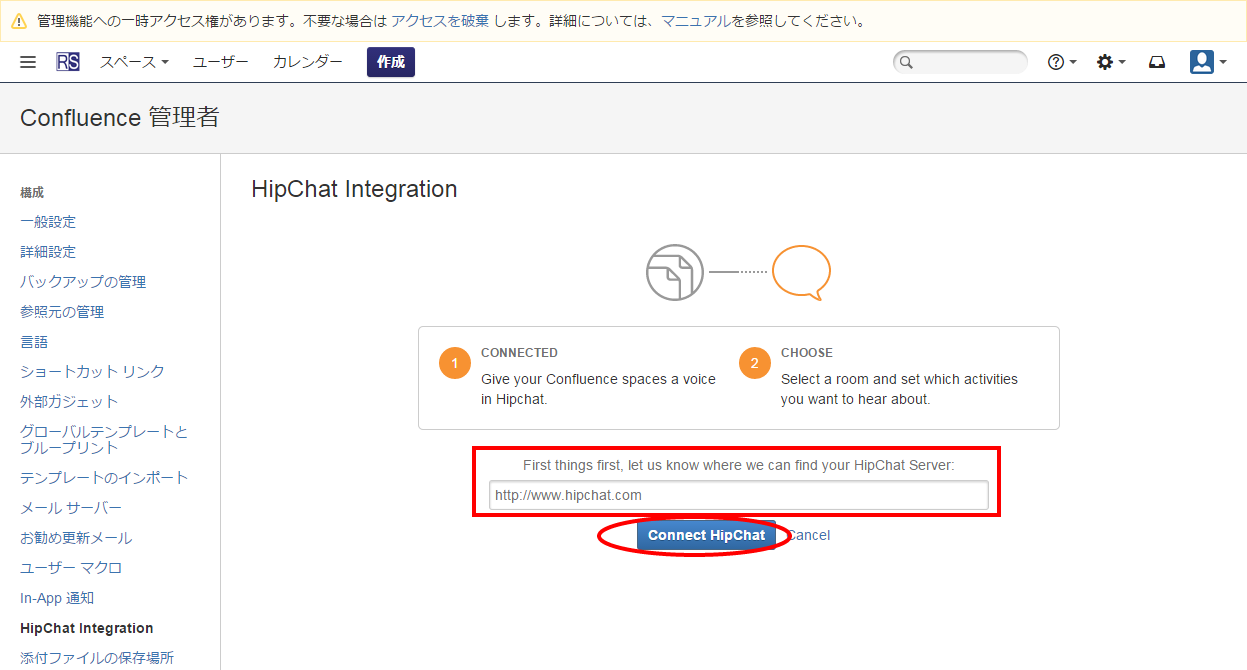Focus the header search field
1247x670 pixels.
[960, 62]
